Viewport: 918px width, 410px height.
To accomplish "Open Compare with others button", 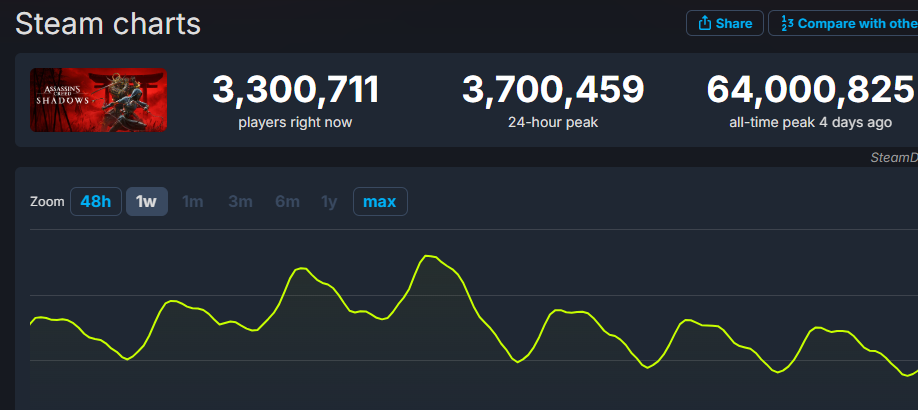I will coord(844,23).
